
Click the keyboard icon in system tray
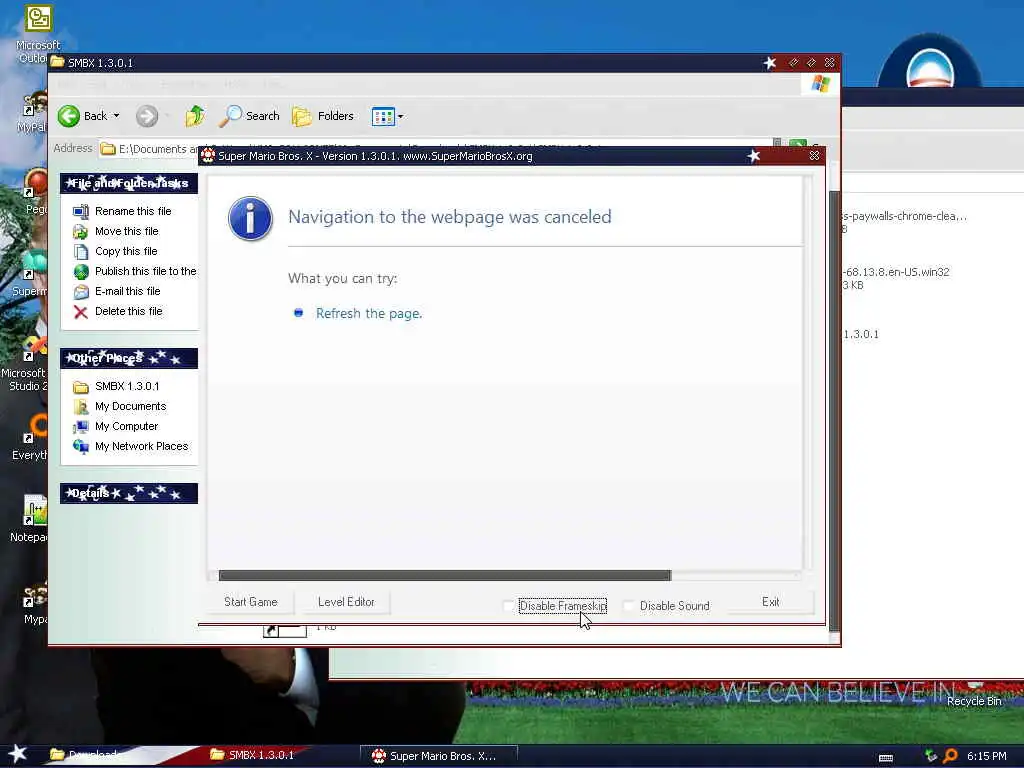pyautogui.click(x=886, y=758)
